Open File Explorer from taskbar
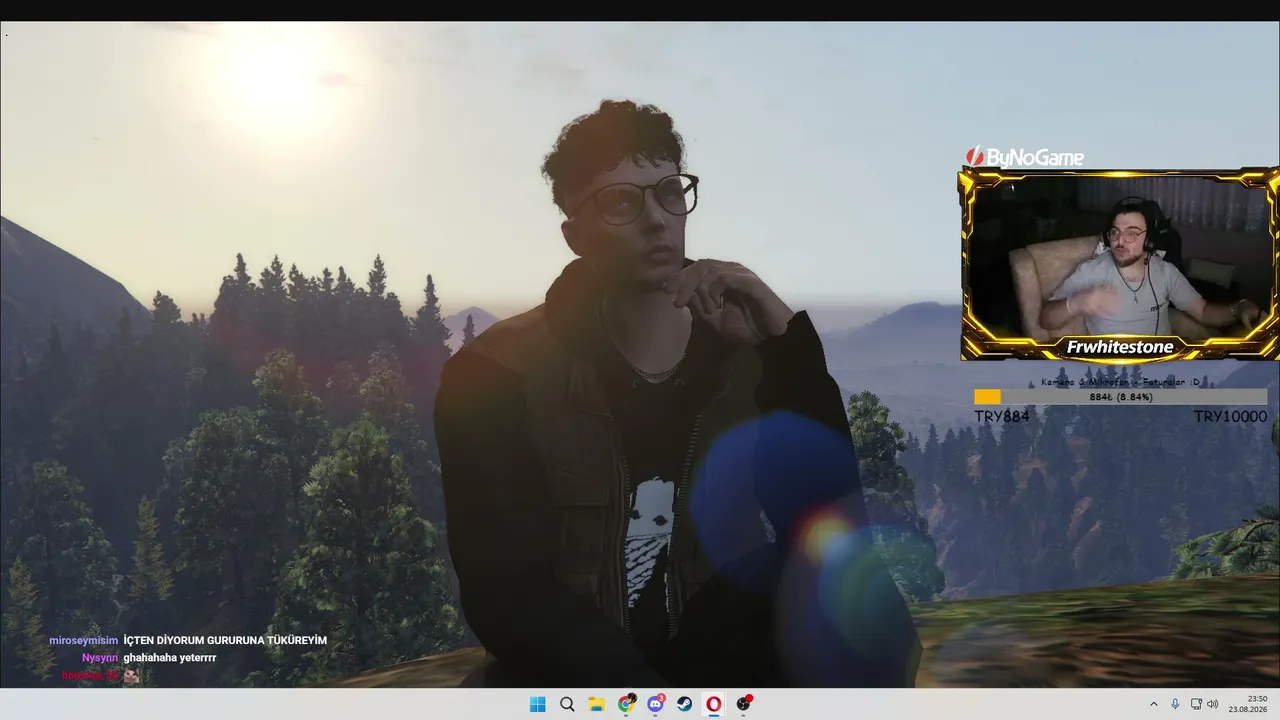 [596, 704]
